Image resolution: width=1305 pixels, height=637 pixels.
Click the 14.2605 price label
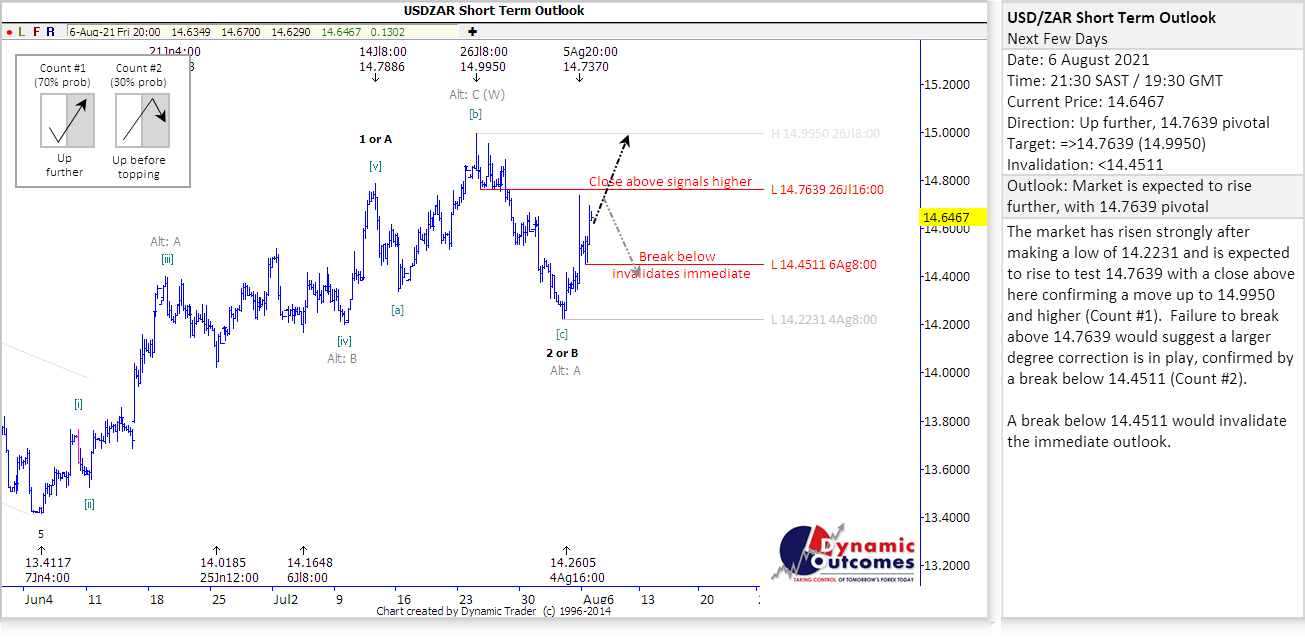[573, 562]
